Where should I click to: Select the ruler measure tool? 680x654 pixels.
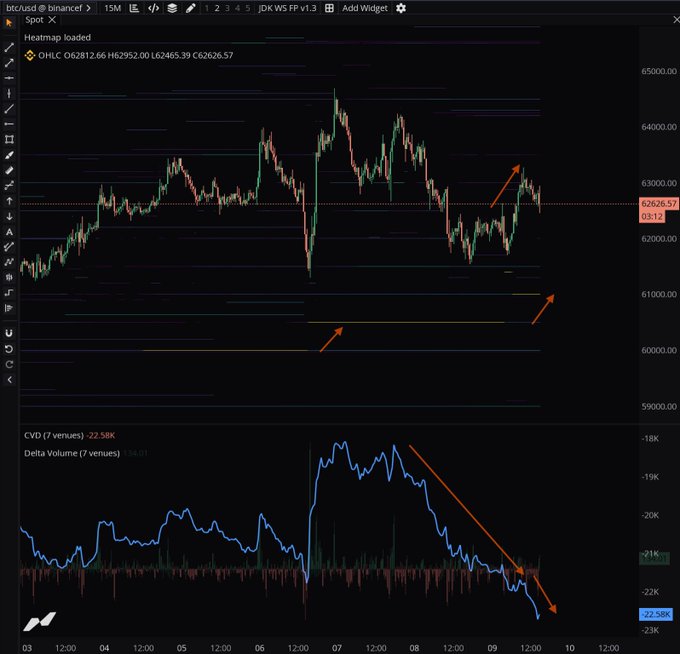point(9,170)
